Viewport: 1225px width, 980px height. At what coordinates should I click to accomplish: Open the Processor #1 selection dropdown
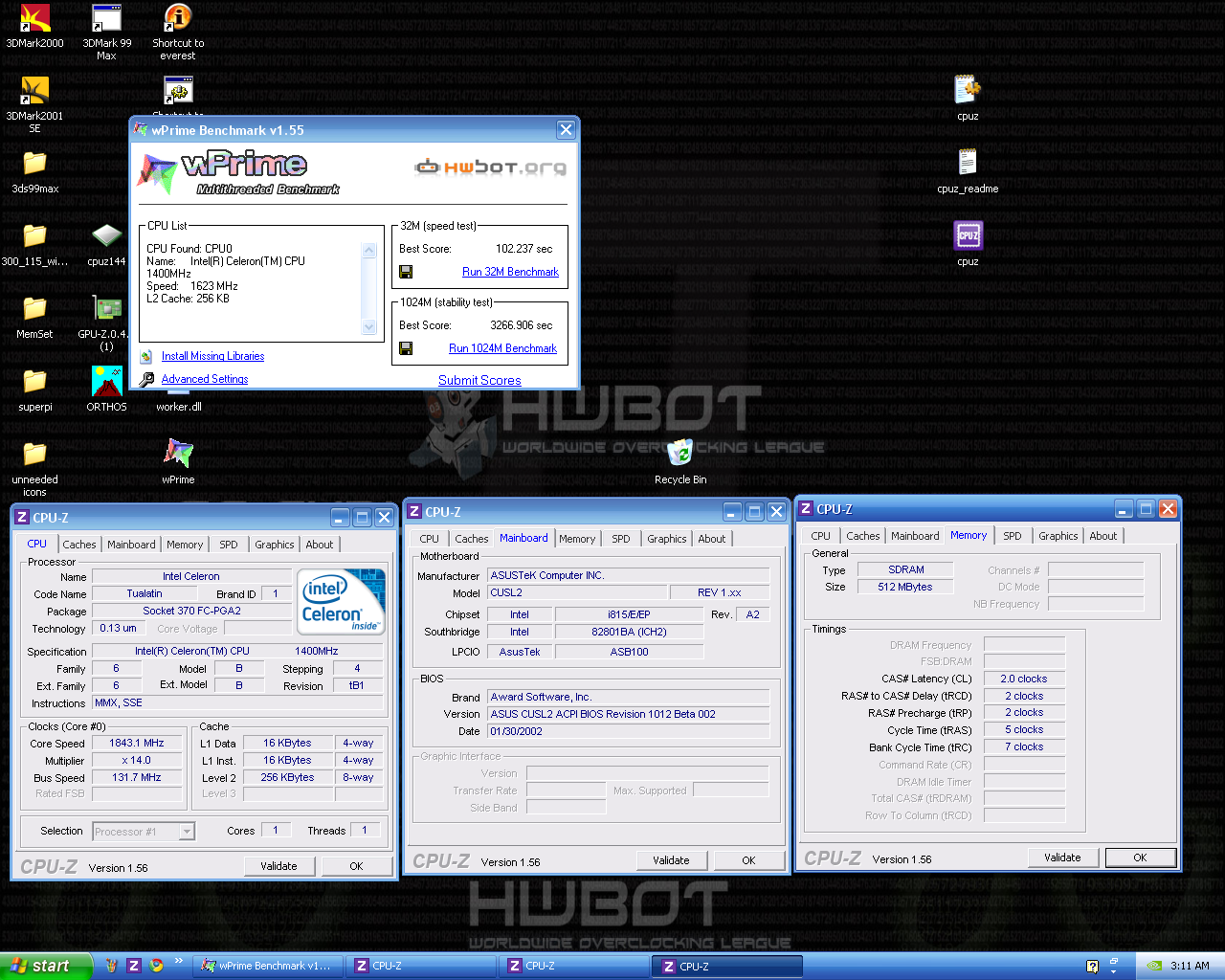point(188,832)
